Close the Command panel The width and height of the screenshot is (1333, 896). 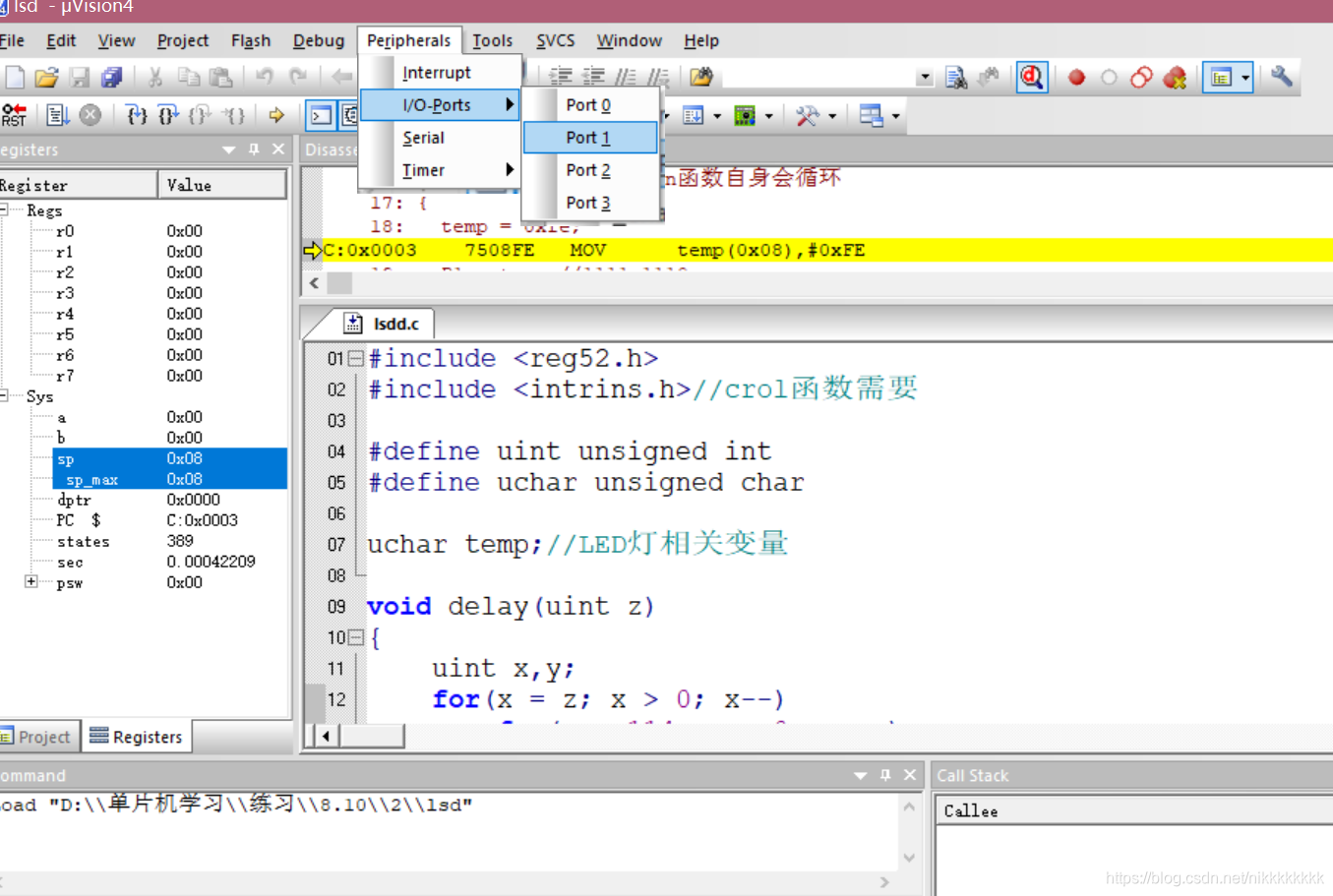click(x=910, y=775)
